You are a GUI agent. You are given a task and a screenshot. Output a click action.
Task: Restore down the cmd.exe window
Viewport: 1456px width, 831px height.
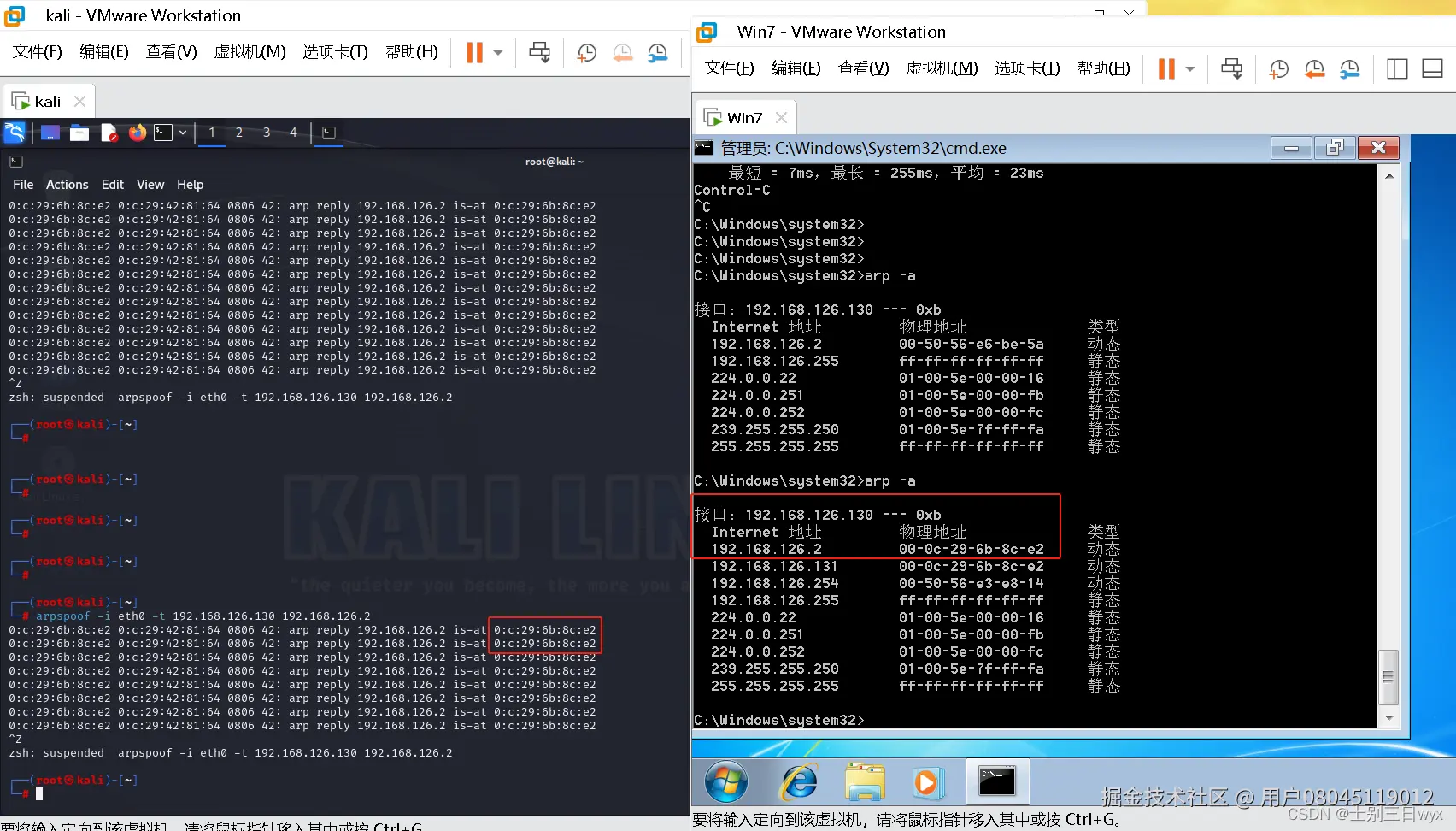coord(1335,148)
